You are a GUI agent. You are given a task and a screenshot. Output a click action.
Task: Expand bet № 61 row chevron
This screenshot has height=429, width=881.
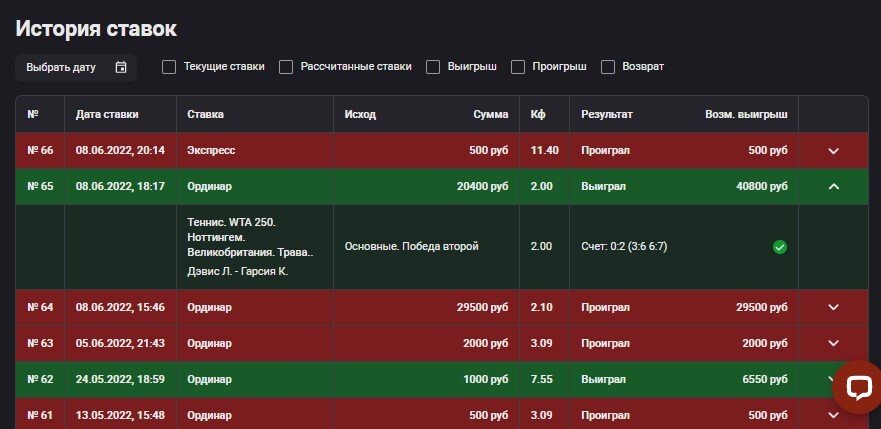click(x=834, y=415)
